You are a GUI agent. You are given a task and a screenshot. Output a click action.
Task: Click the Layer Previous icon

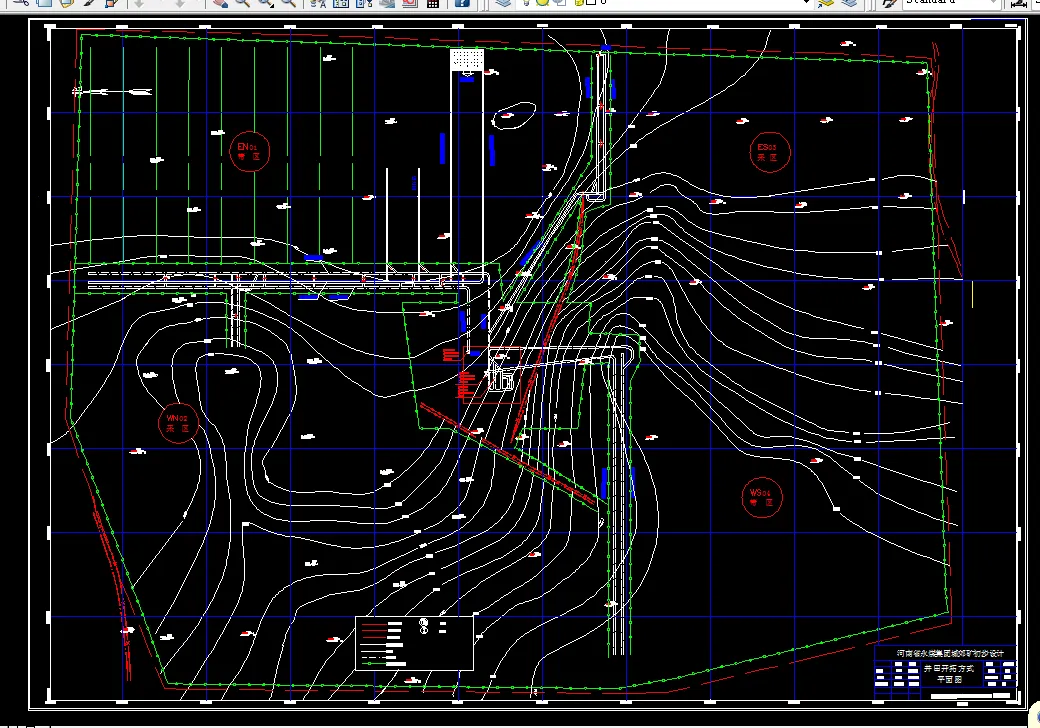(848, 3)
